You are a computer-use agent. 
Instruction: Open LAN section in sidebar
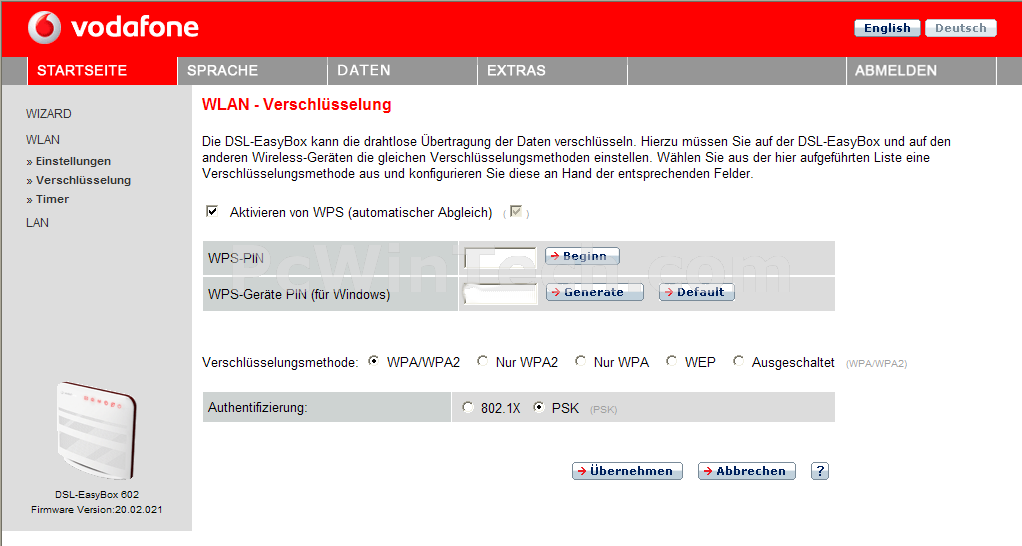(x=37, y=223)
